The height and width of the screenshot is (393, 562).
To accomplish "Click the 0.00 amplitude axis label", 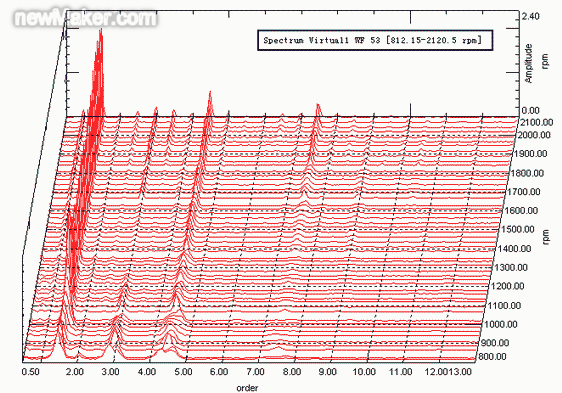I will (530, 110).
